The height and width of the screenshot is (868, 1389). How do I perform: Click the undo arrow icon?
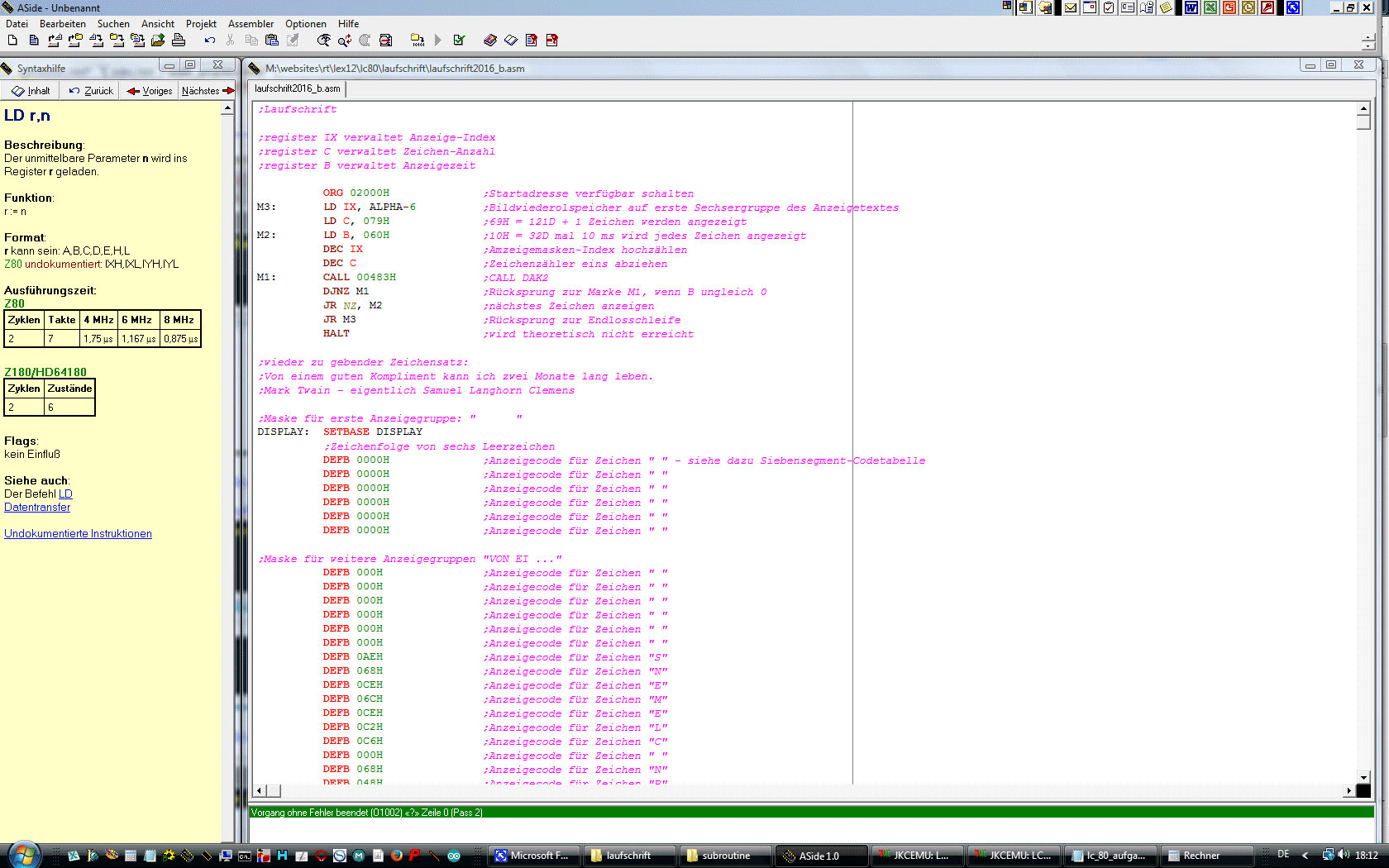point(210,40)
